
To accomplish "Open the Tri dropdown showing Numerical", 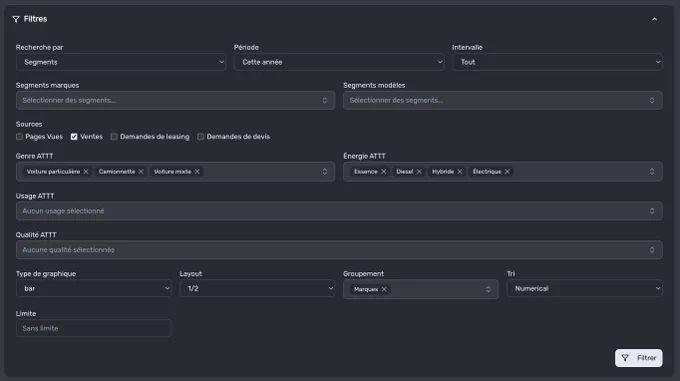I will [x=584, y=288].
